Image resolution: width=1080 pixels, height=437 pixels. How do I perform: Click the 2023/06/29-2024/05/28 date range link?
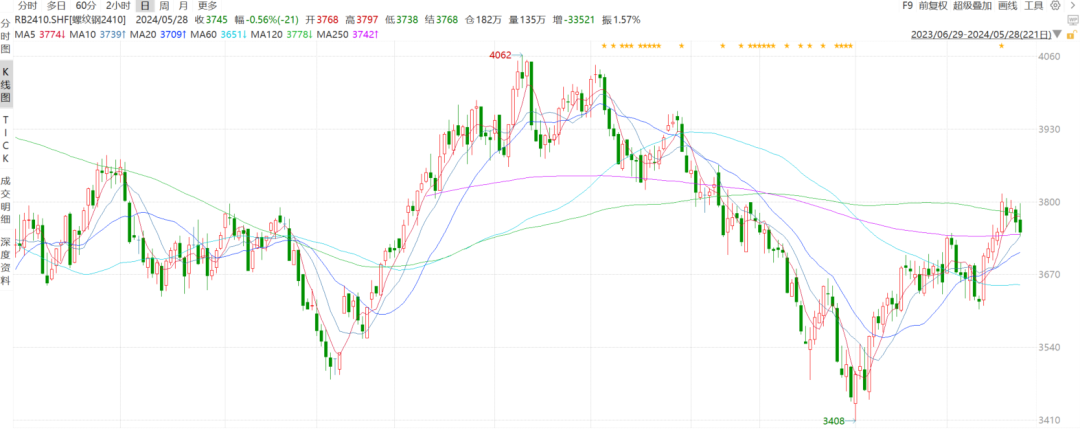(982, 34)
